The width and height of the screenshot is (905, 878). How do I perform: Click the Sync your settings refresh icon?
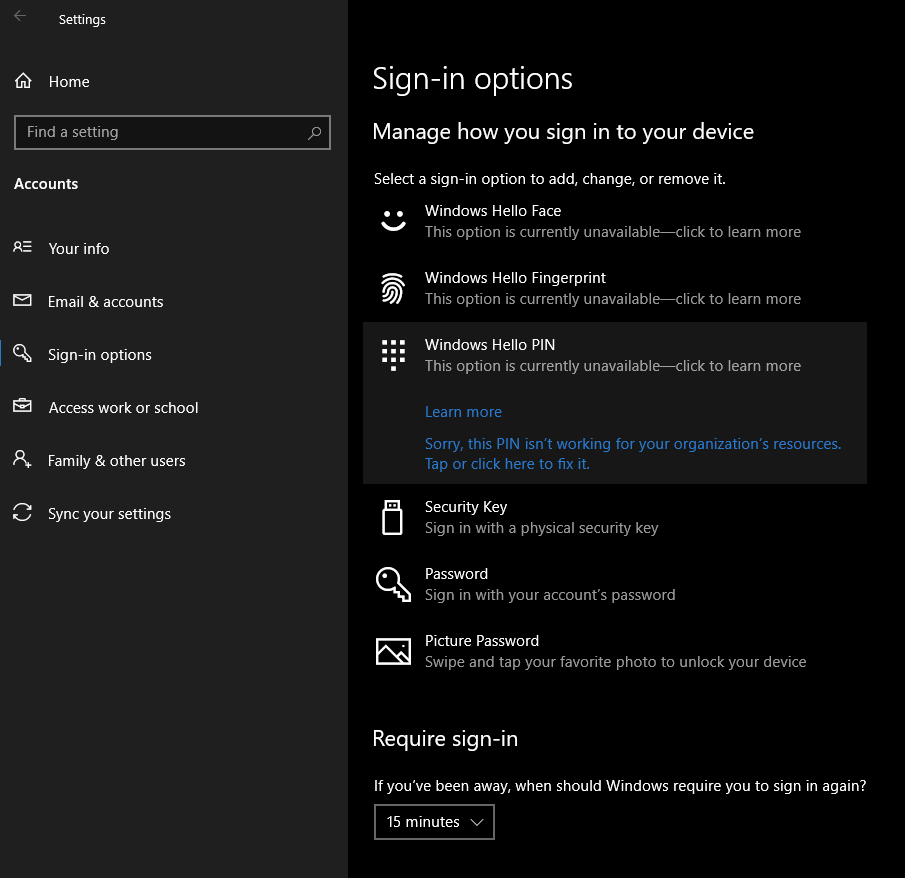[x=22, y=513]
